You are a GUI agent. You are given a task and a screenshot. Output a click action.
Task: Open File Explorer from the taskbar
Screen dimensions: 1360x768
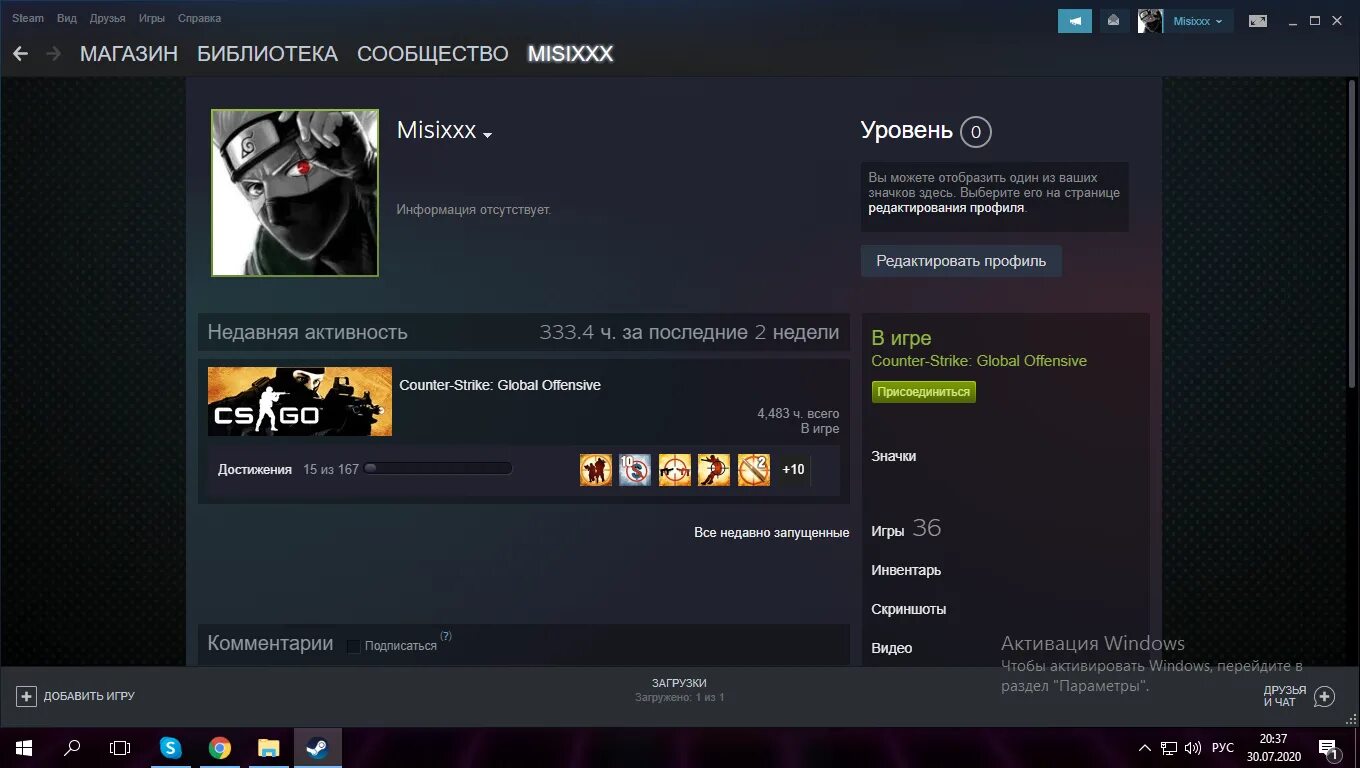(x=269, y=748)
